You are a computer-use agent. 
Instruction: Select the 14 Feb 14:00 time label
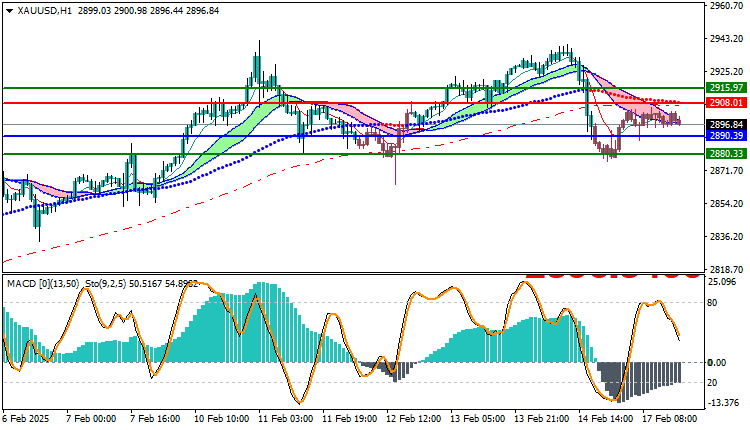(x=606, y=419)
